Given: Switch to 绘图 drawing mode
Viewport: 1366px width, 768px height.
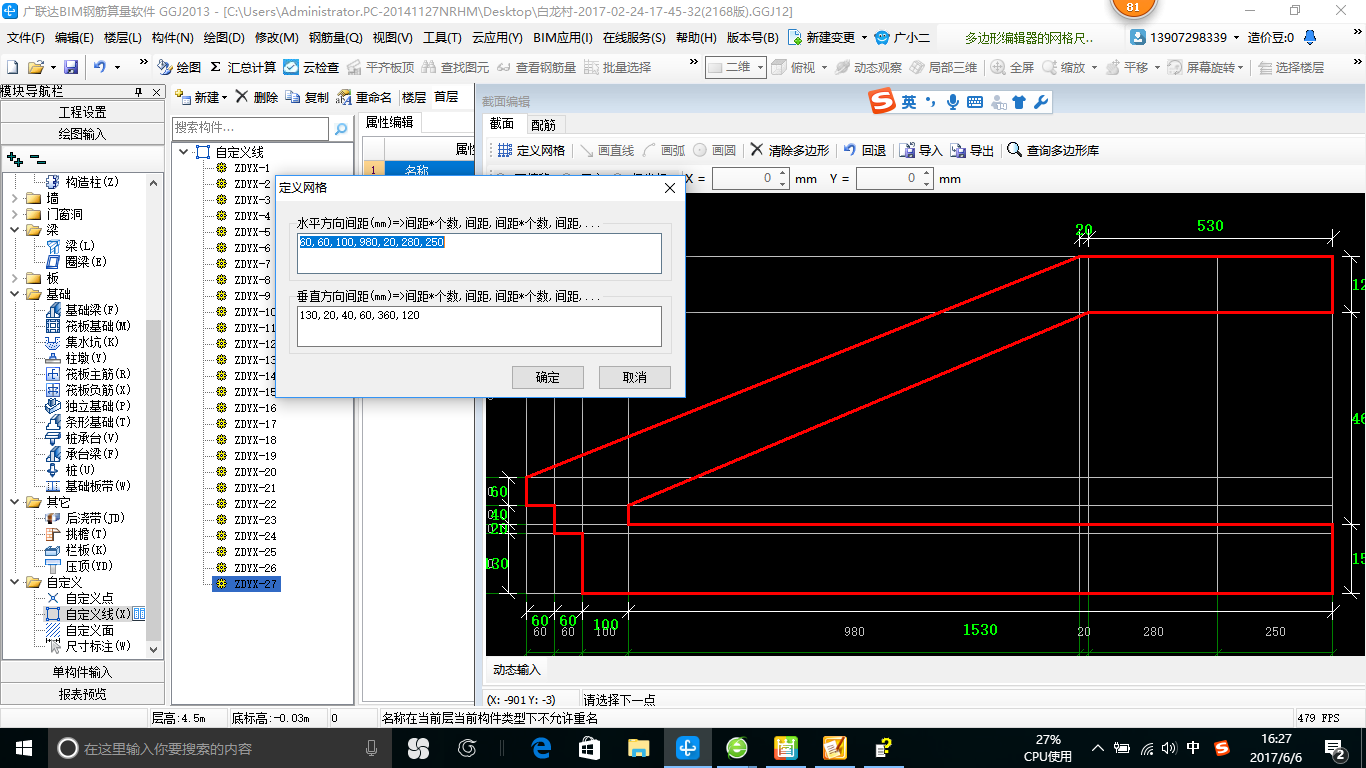Looking at the screenshot, I should (x=179, y=67).
